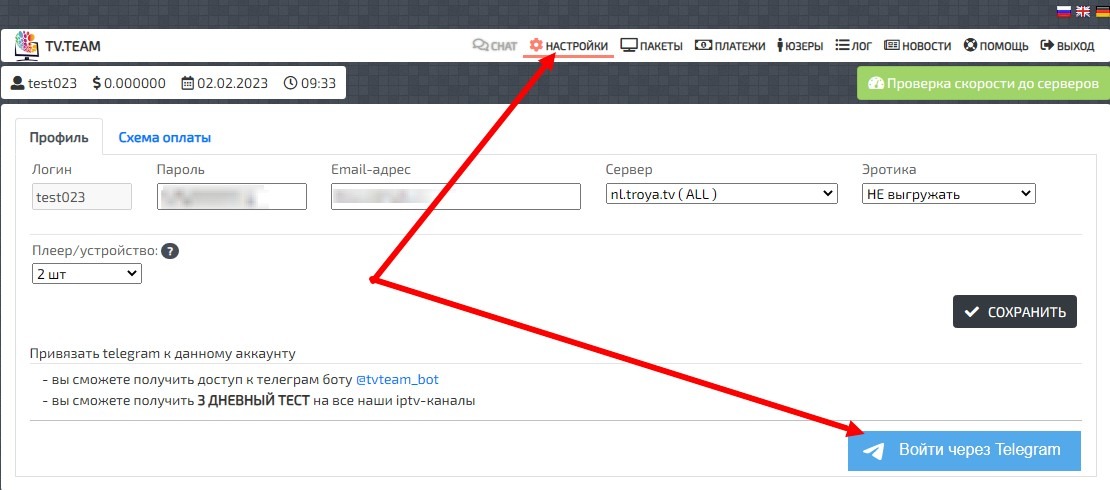Switch language to Russian flag

tap(1065, 11)
